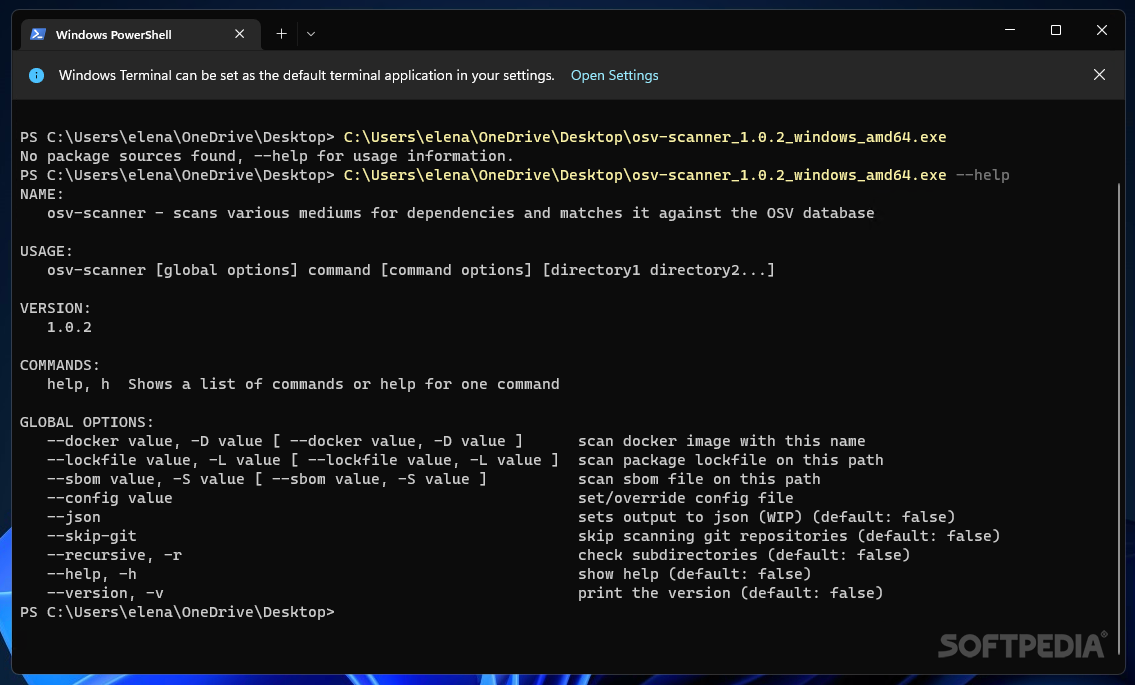
Task: Click 'scan package lockfile on this path'
Action: click(x=730, y=460)
